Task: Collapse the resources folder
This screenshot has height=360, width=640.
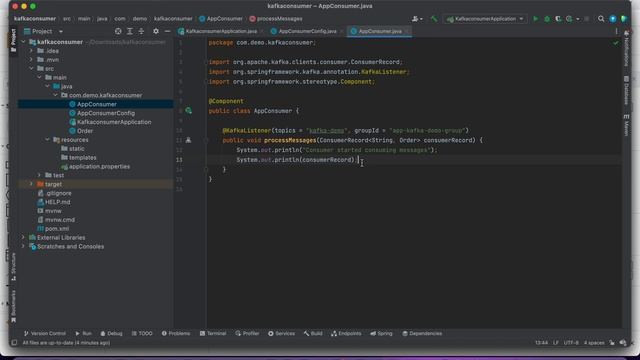Action: tap(47, 140)
